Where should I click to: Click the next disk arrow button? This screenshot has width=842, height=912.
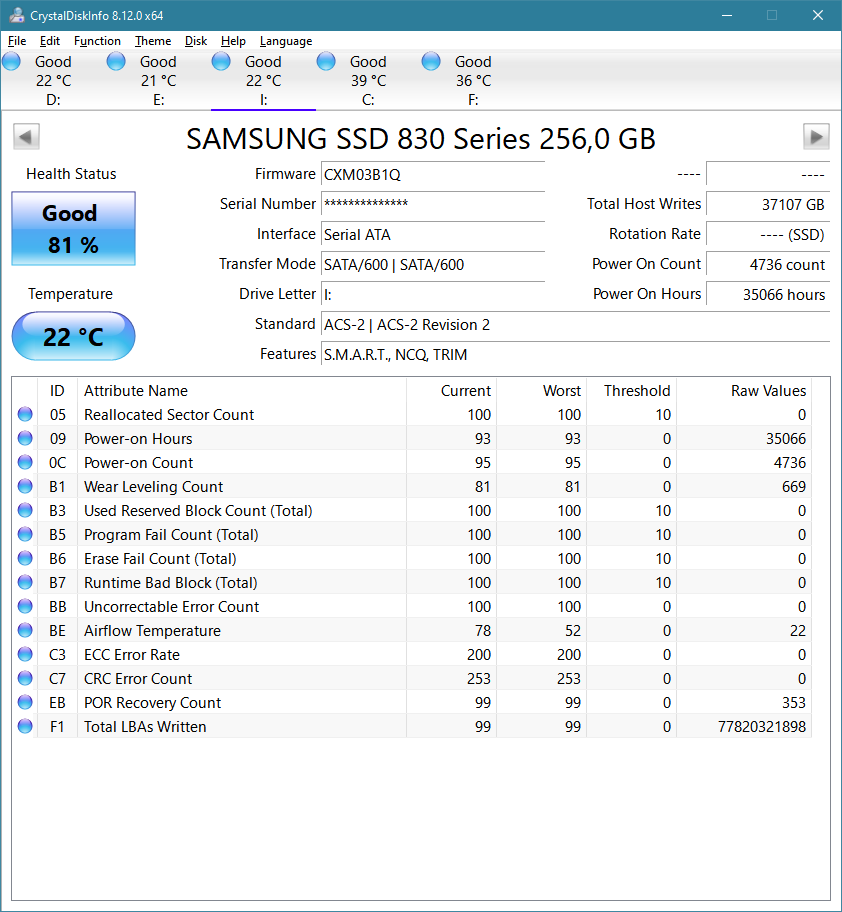point(816,137)
